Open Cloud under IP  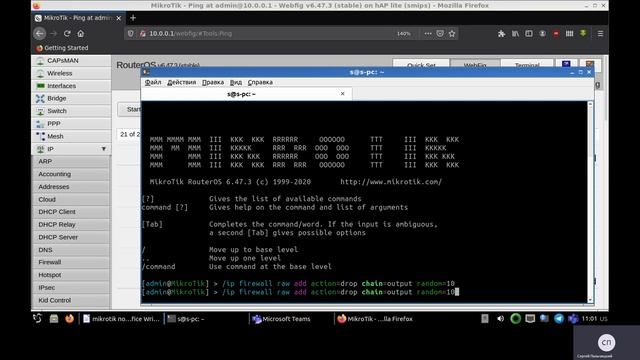tap(71, 199)
